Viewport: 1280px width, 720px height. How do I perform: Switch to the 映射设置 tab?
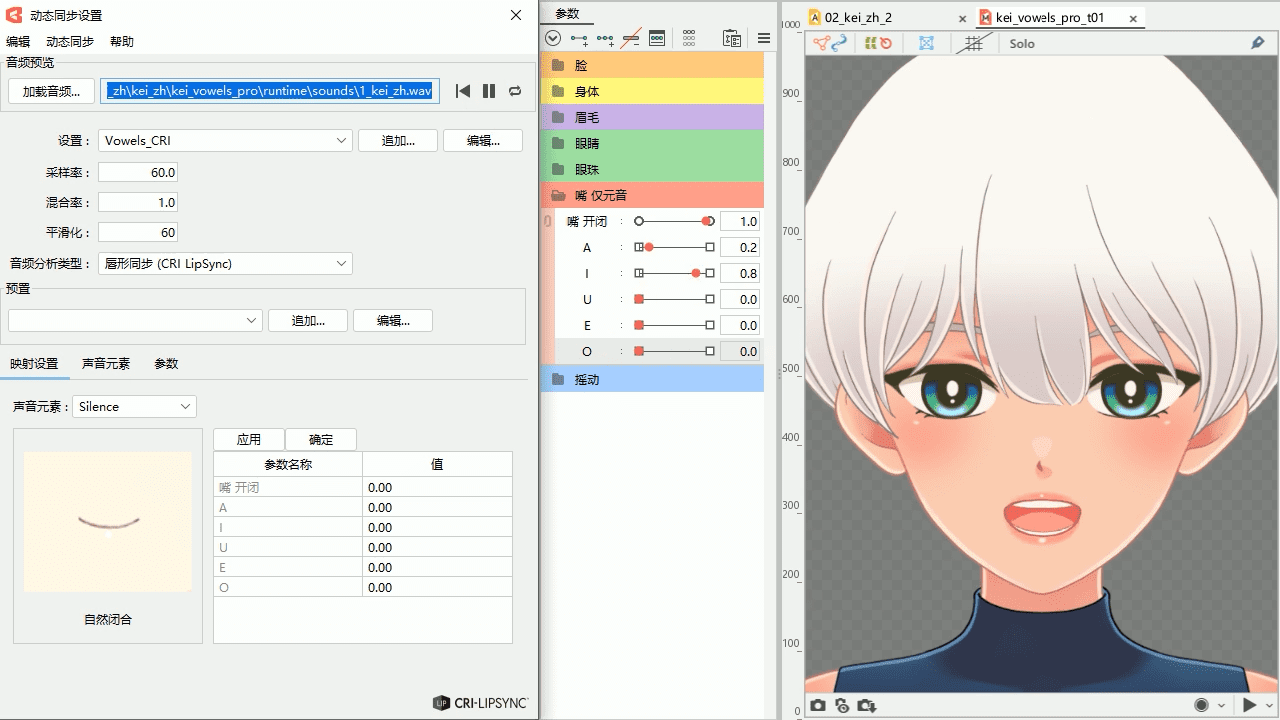coord(35,364)
